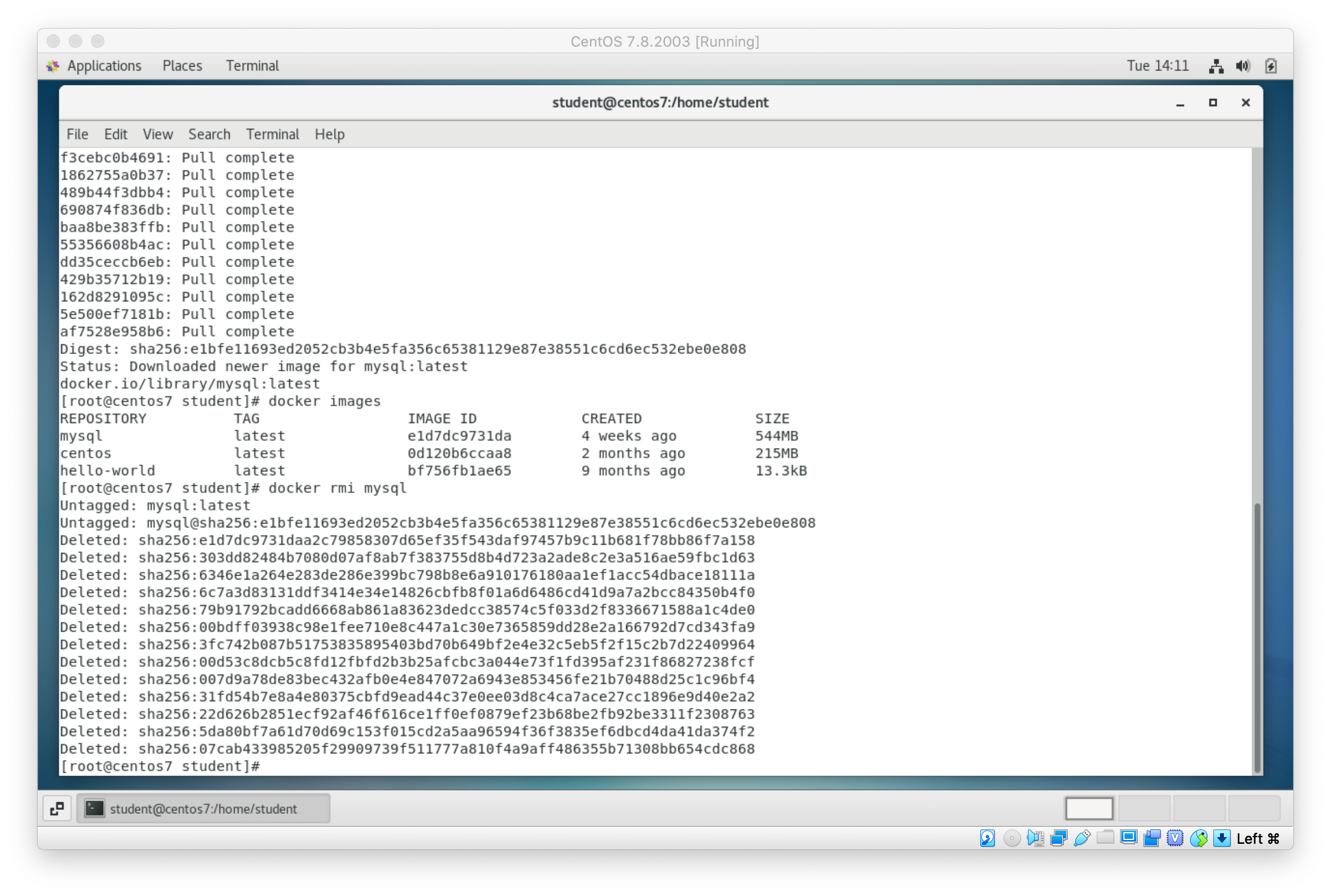The image size is (1331, 896).
Task: Open the terminal's Edit menu
Action: point(115,134)
